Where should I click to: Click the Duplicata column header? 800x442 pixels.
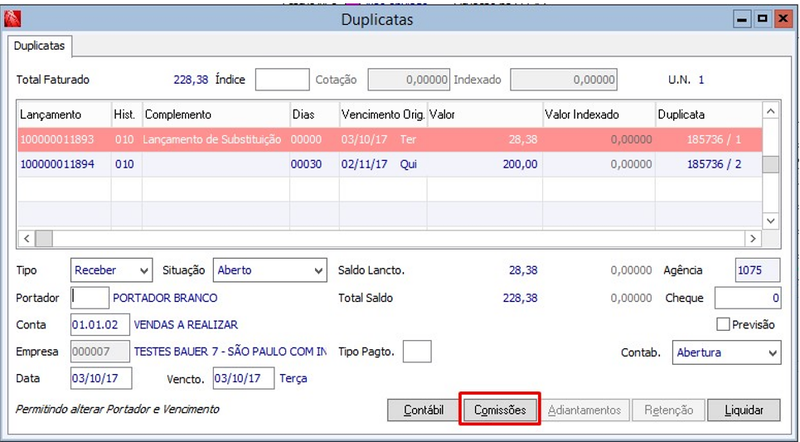[709, 114]
